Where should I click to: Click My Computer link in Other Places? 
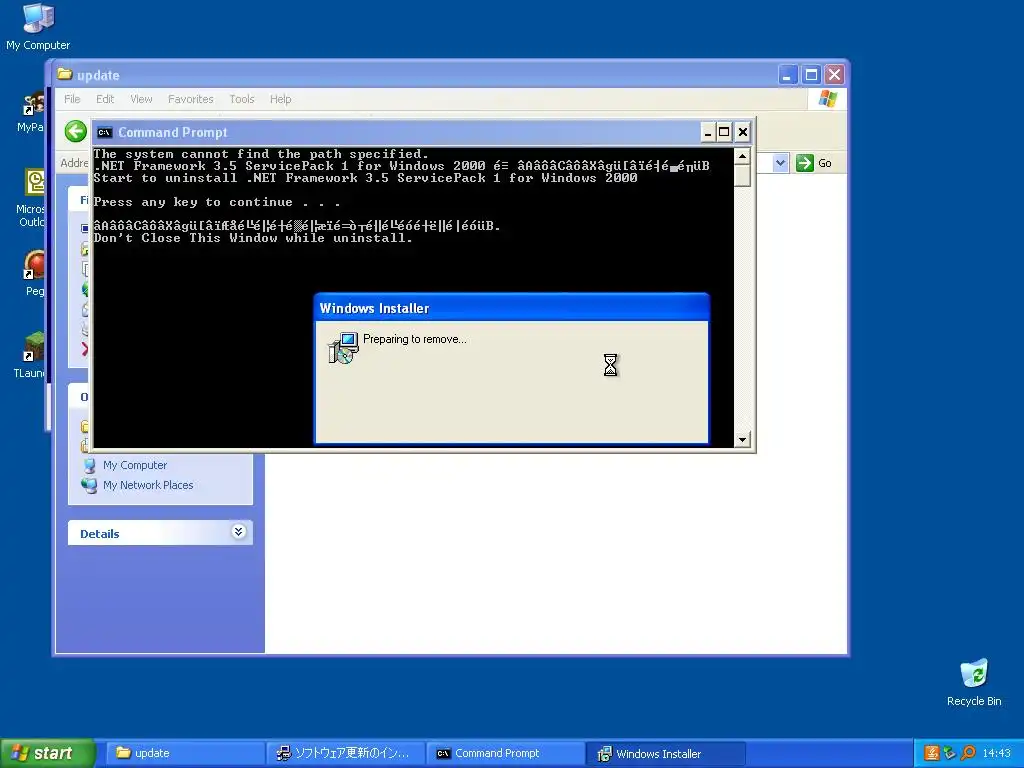(135, 465)
